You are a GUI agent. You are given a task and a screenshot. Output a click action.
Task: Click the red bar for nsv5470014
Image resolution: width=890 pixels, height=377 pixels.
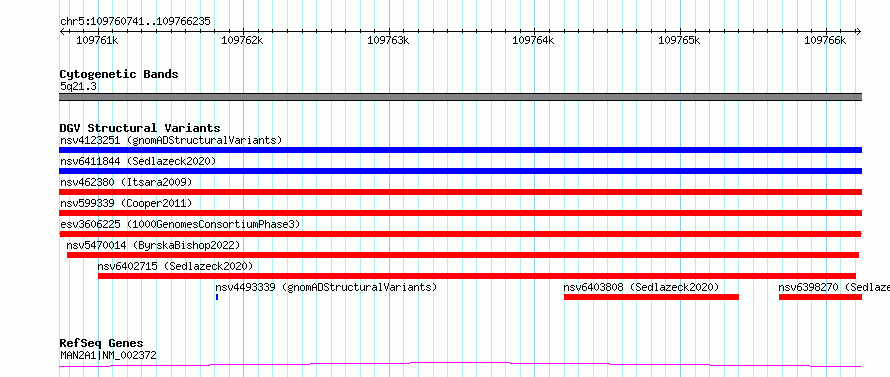pyautogui.click(x=463, y=255)
